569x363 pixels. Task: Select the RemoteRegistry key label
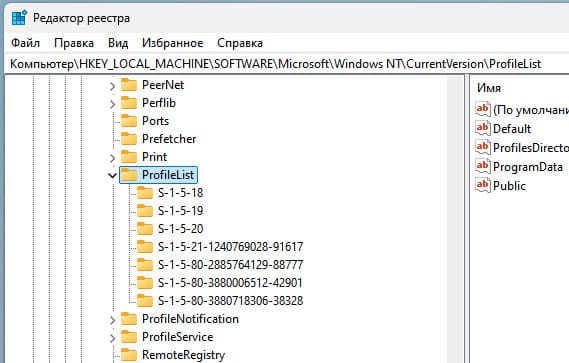tap(183, 355)
